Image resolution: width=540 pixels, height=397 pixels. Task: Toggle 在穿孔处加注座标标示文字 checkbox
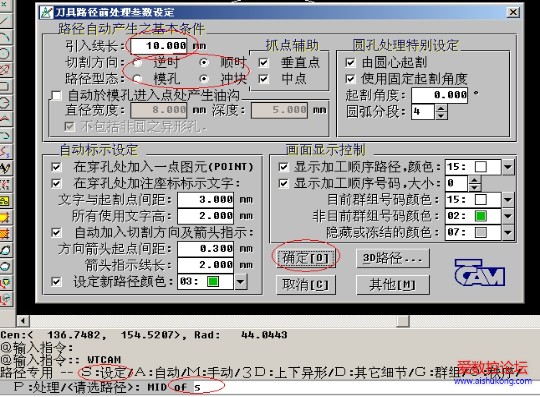coord(56,184)
